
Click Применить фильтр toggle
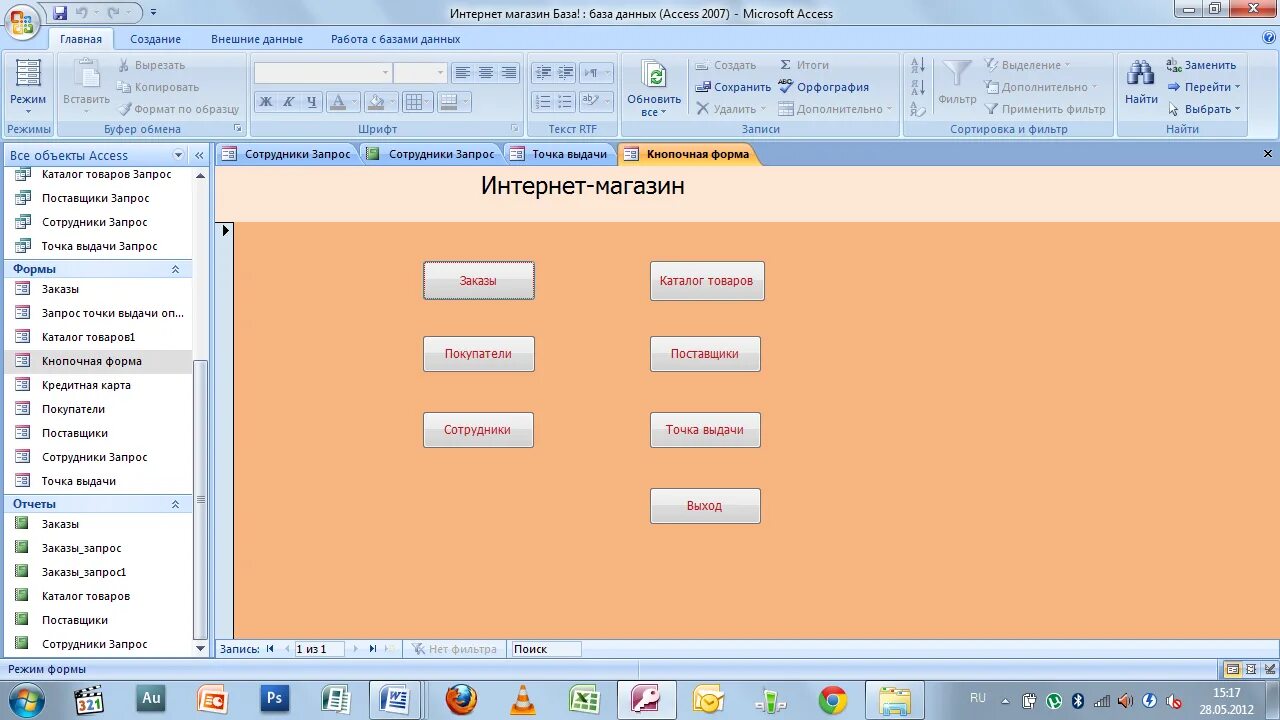click(1045, 109)
